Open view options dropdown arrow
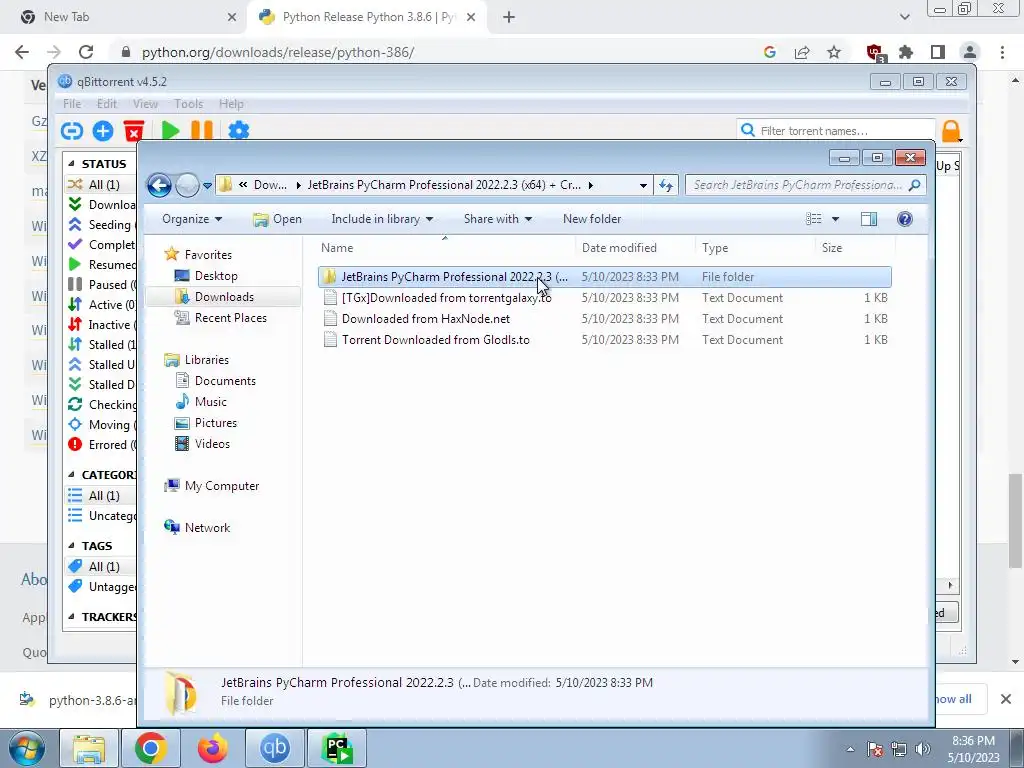The image size is (1024, 768). click(835, 219)
